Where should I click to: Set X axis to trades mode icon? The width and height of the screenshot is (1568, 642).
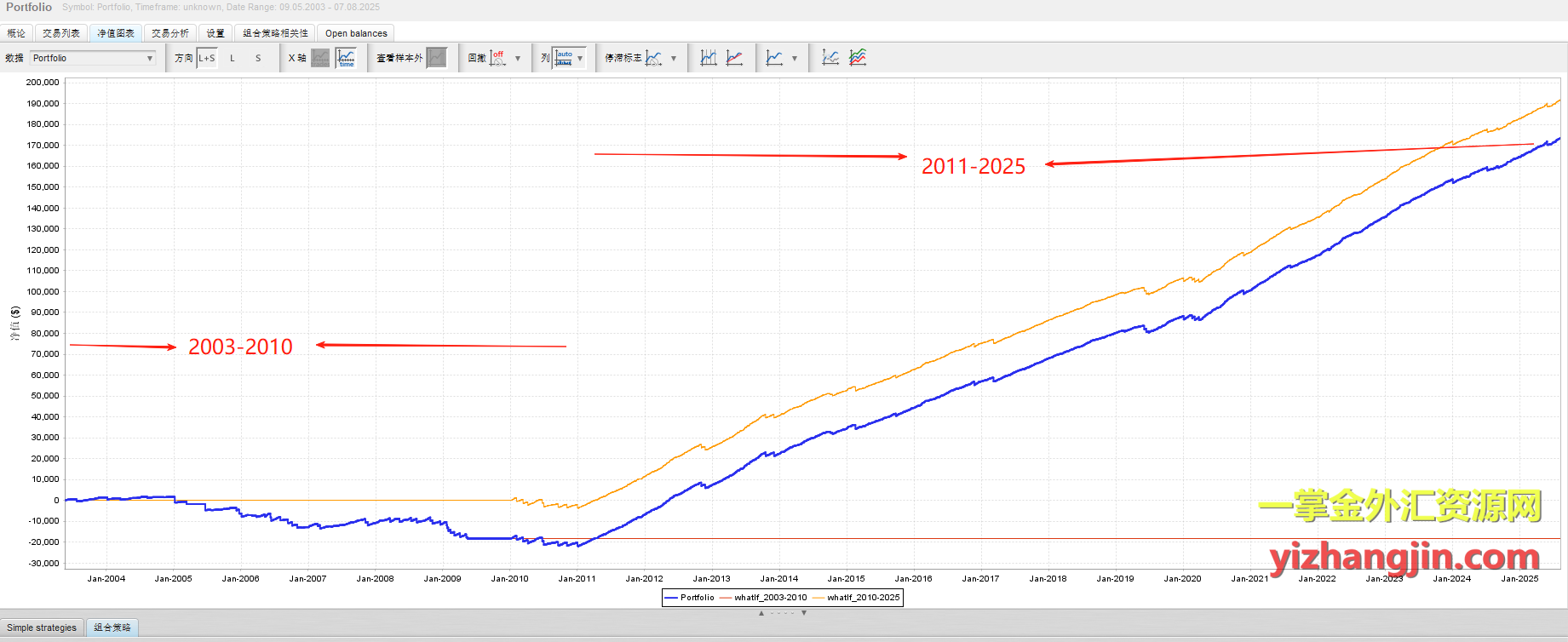pos(320,58)
